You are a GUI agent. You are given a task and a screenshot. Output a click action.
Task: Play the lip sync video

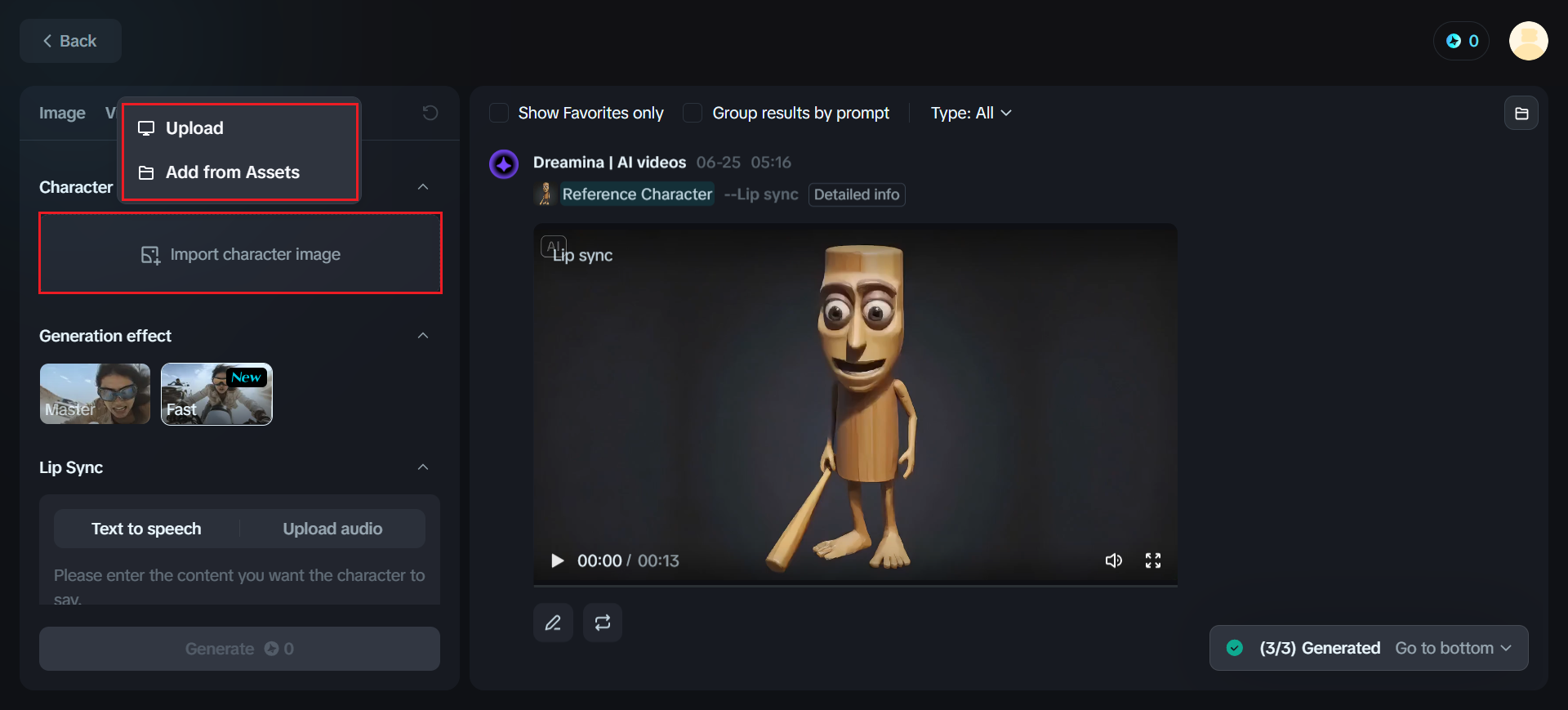point(557,560)
